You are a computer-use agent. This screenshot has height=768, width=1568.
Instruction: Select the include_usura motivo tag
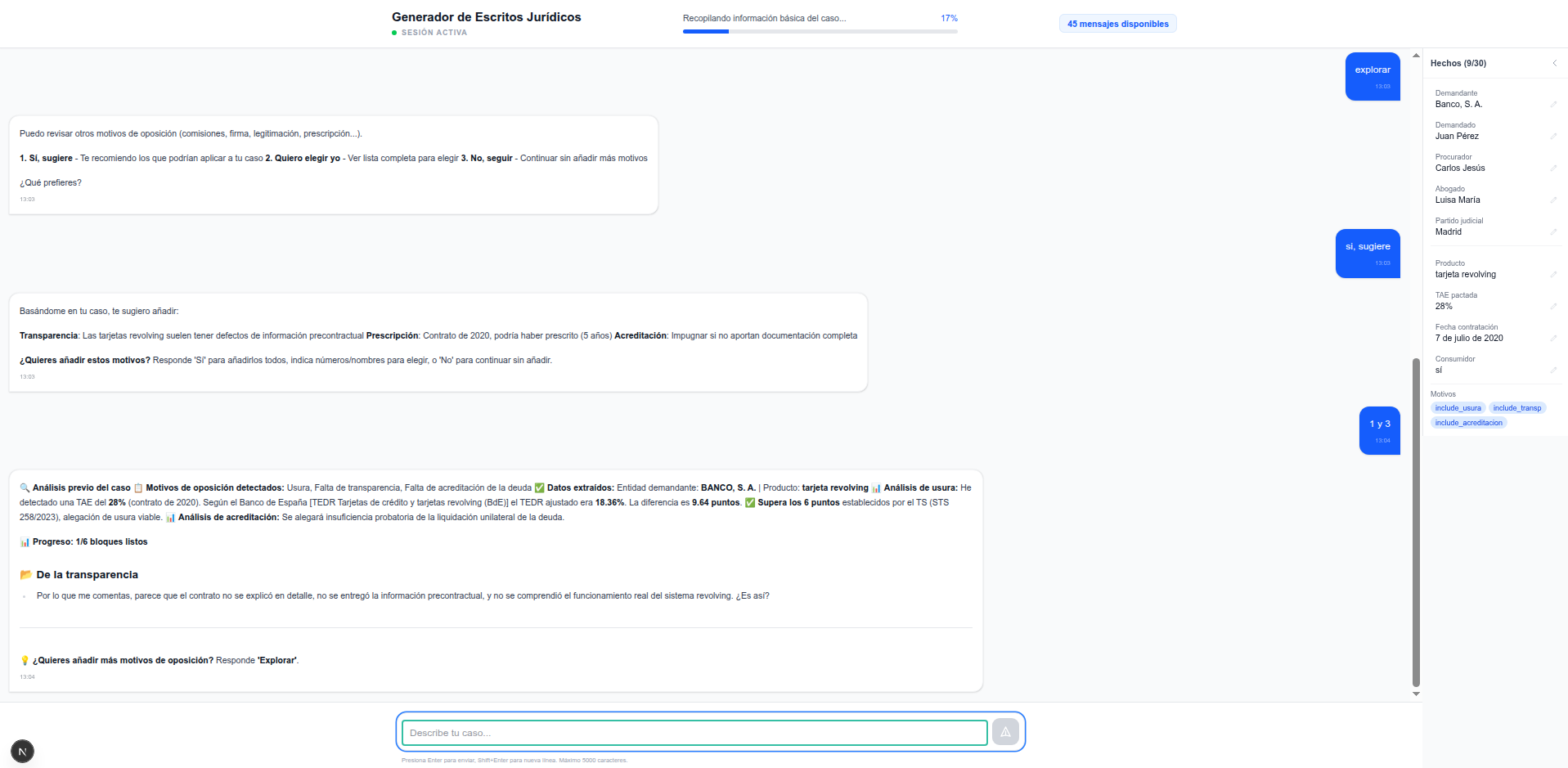point(1458,408)
